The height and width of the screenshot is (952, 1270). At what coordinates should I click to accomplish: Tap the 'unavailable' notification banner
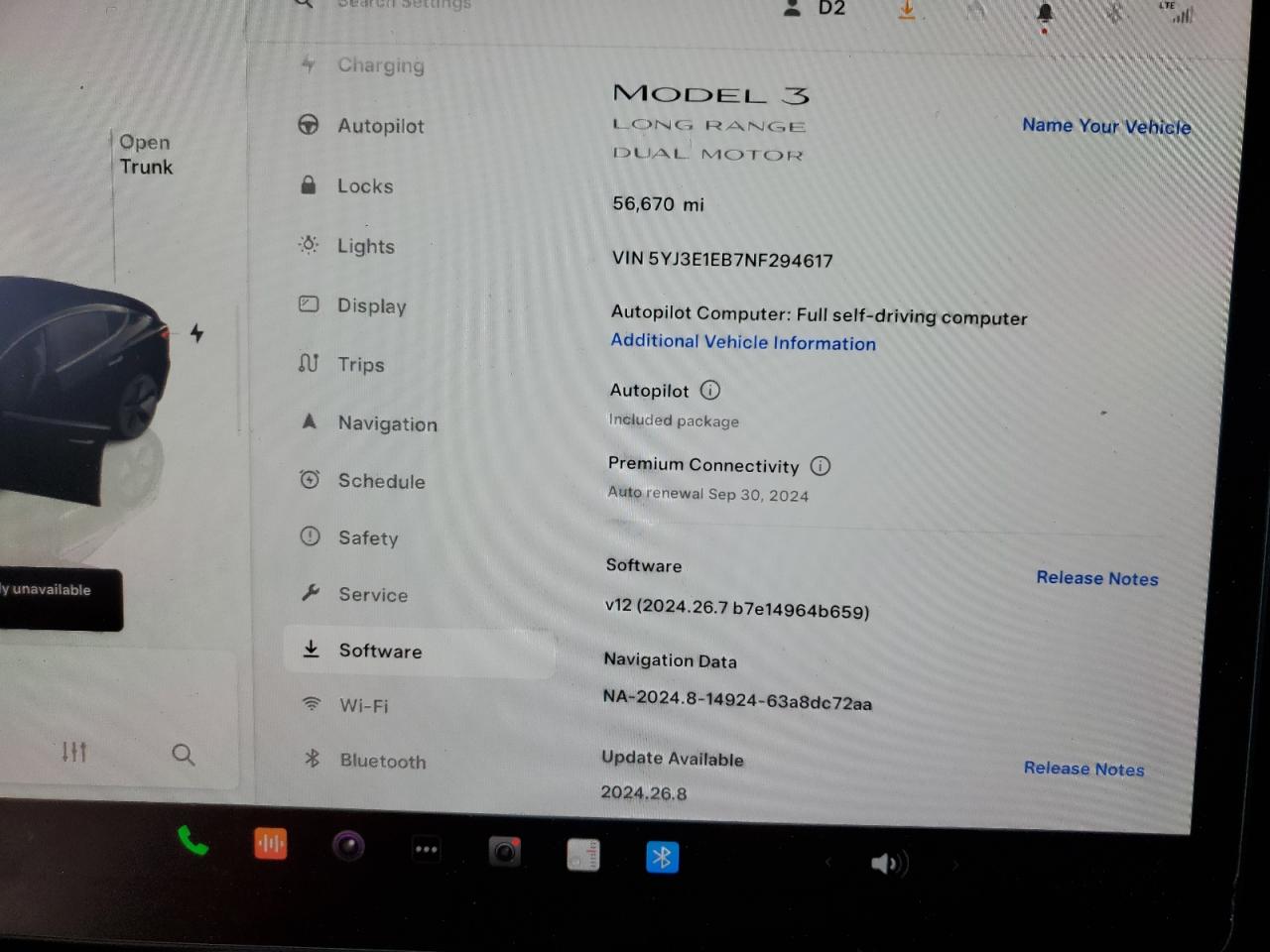(x=60, y=599)
